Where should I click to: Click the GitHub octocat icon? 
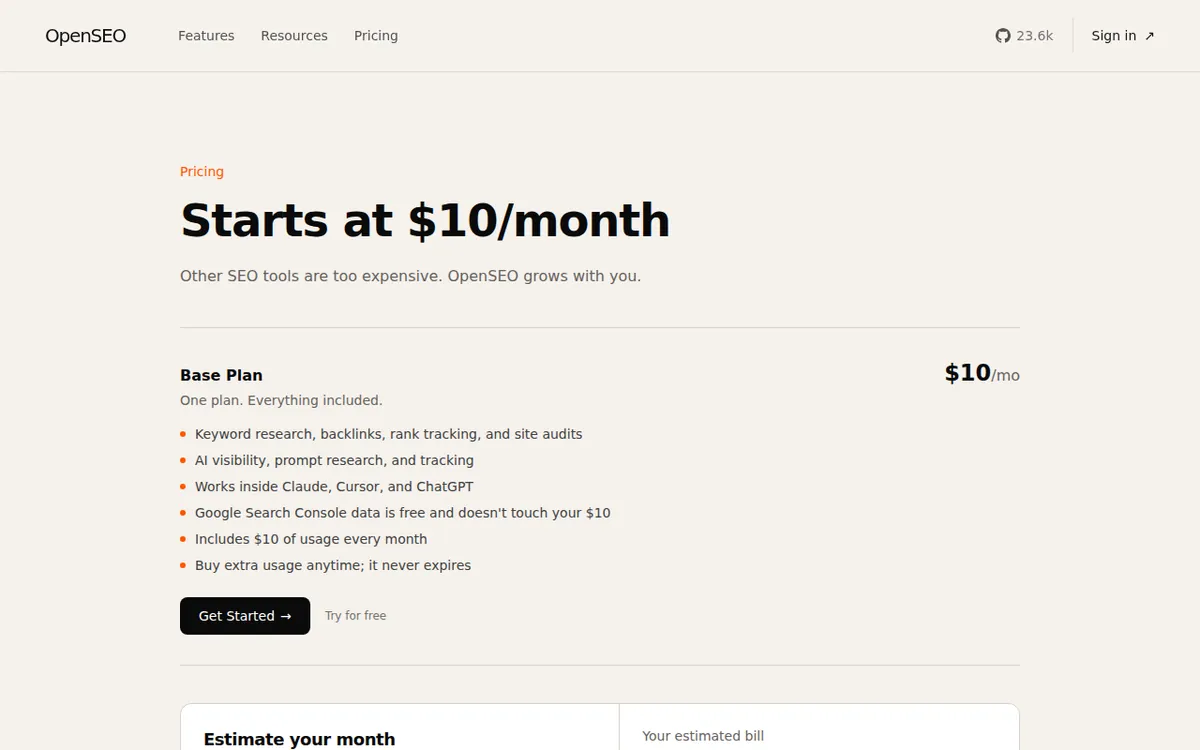click(1003, 36)
